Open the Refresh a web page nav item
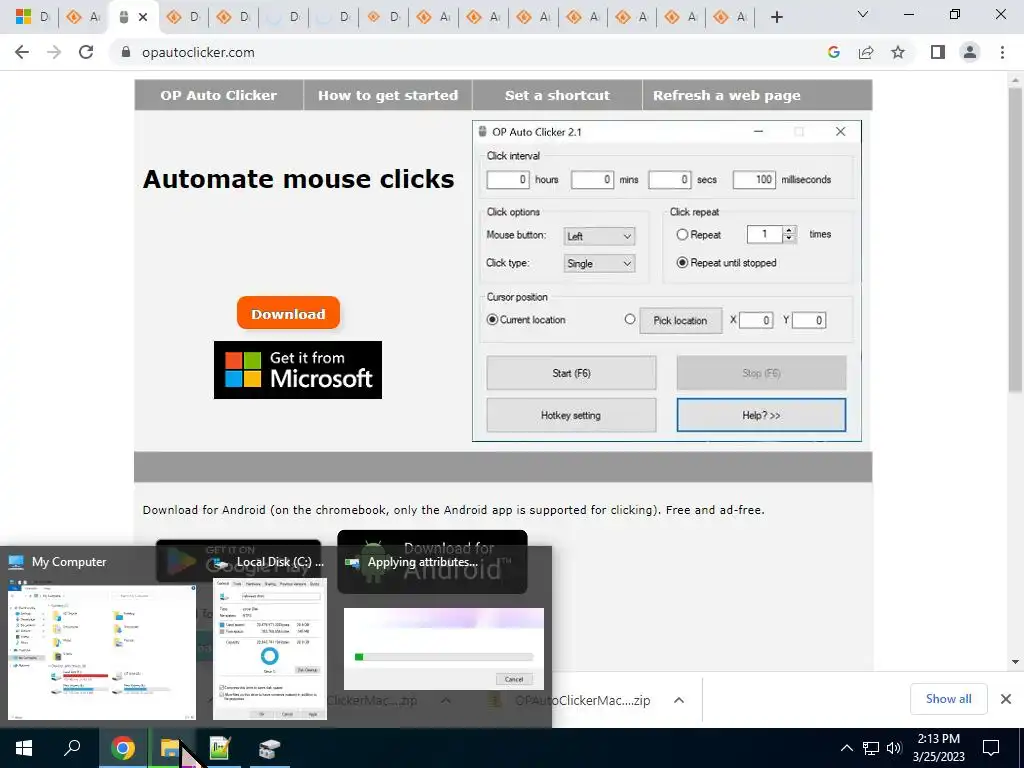 pos(727,95)
